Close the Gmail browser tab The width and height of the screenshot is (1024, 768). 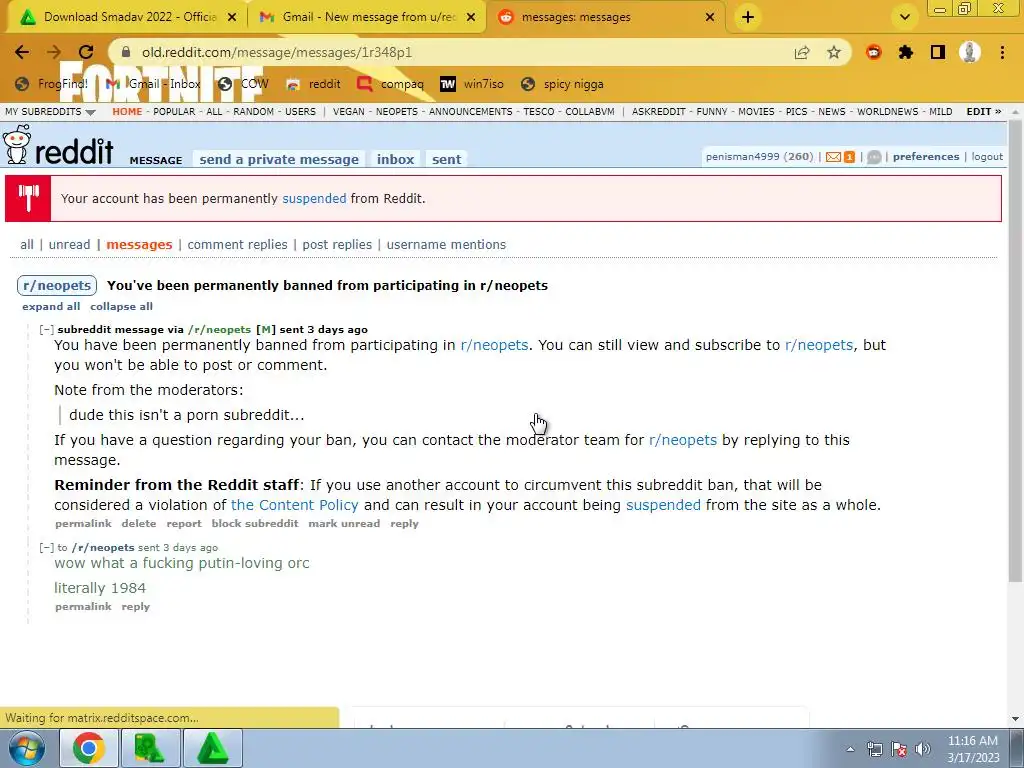[x=471, y=17]
